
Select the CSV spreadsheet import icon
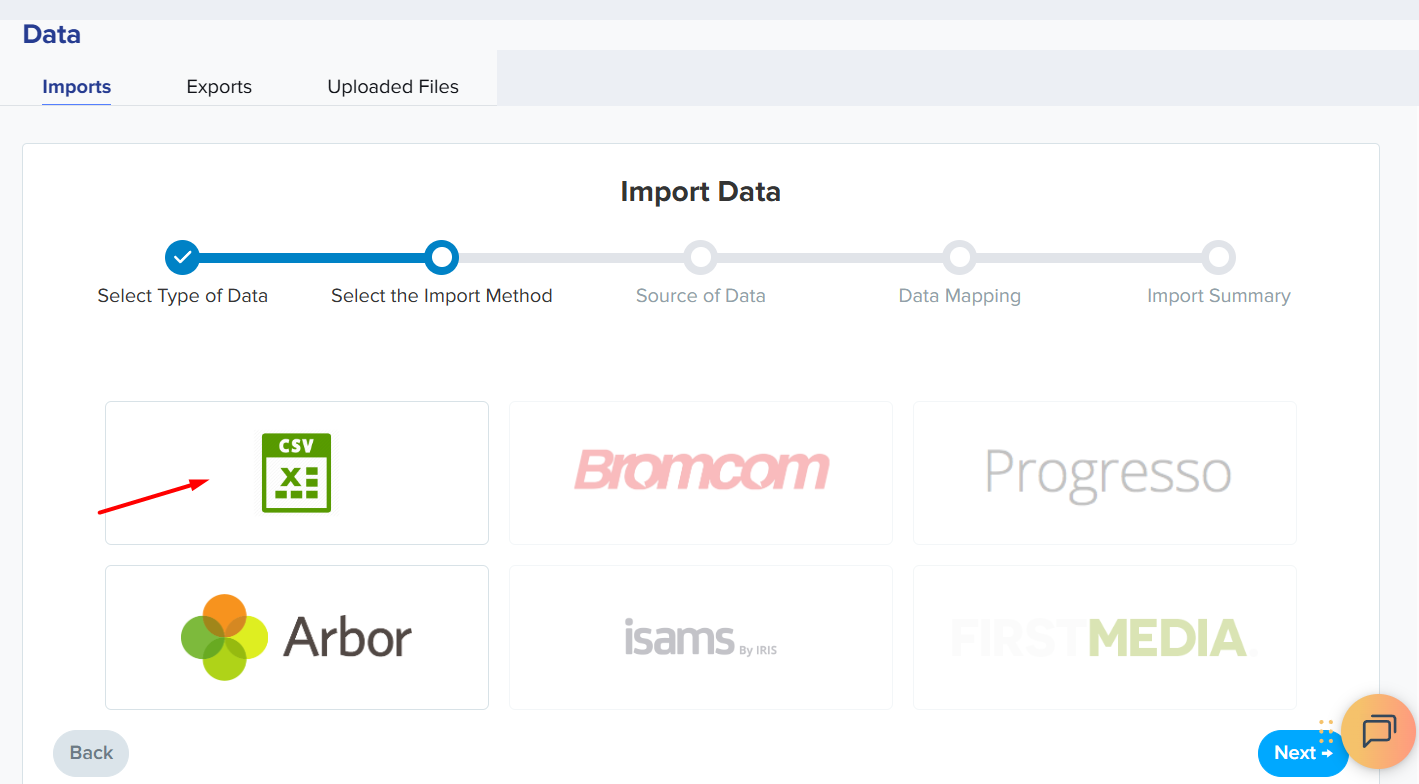tap(296, 473)
